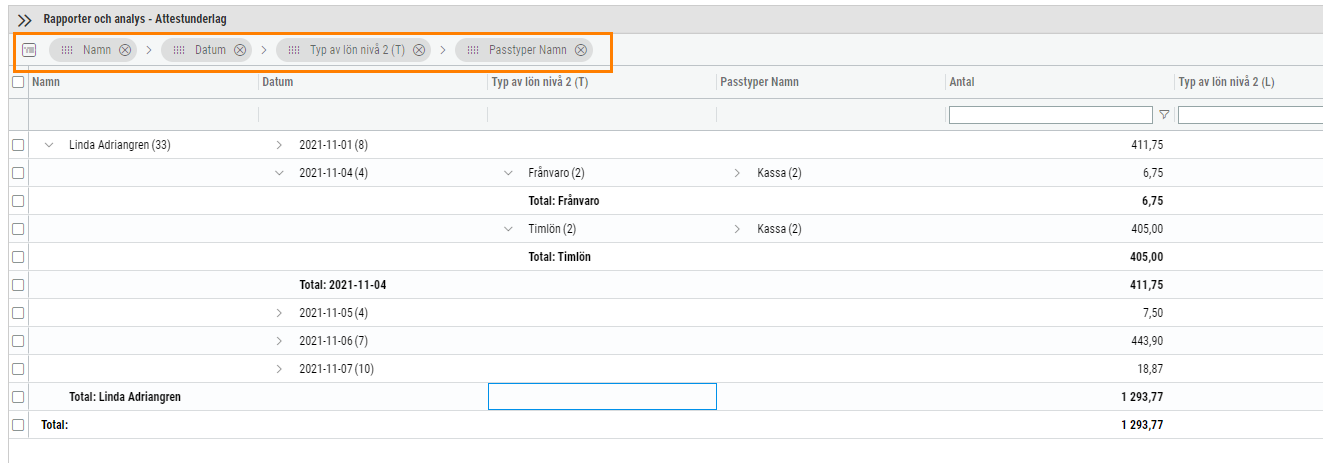
Task: Expand the 2021-11-07 (10) date group
Action: [x=279, y=369]
